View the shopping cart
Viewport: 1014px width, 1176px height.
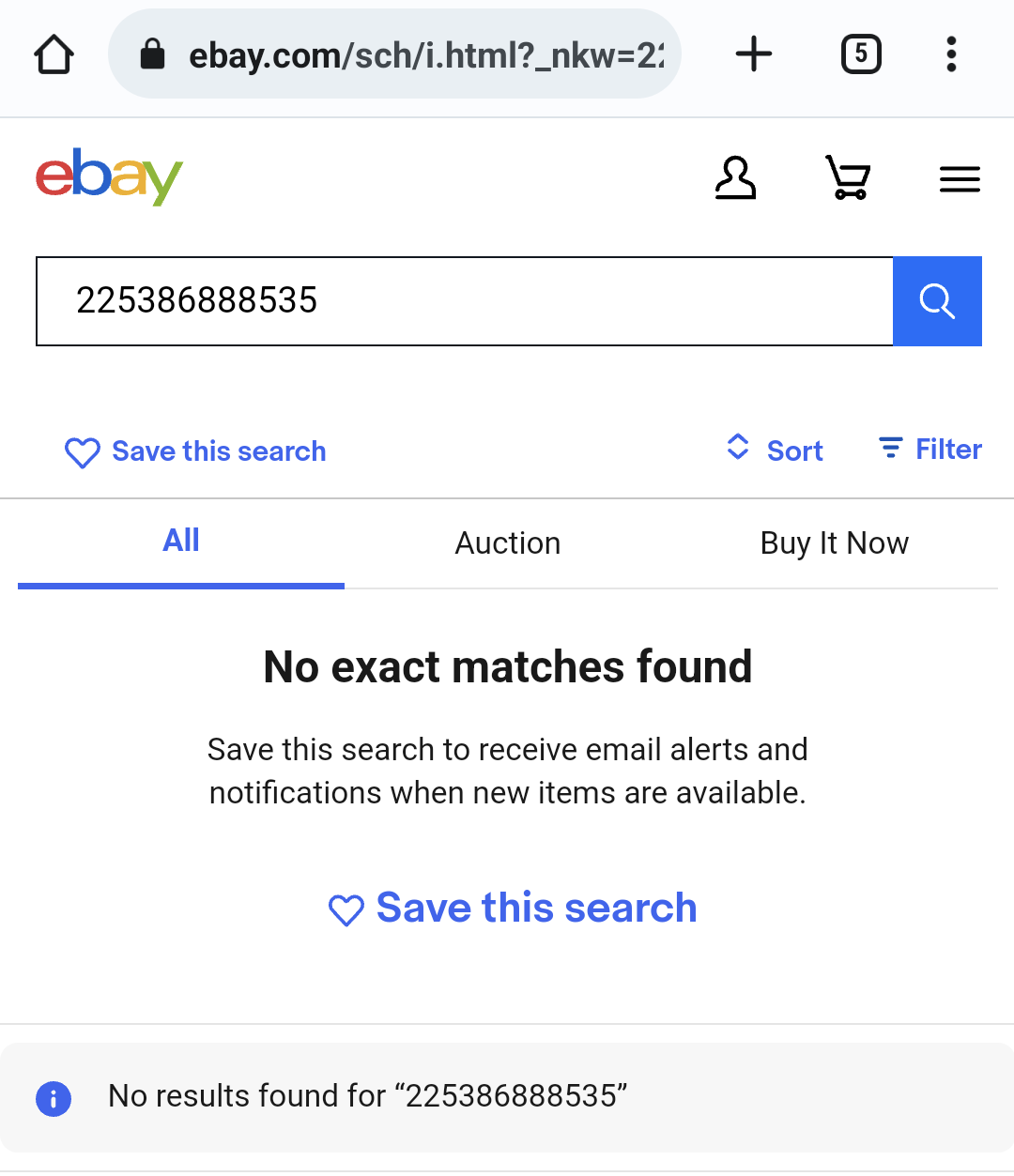tap(848, 177)
